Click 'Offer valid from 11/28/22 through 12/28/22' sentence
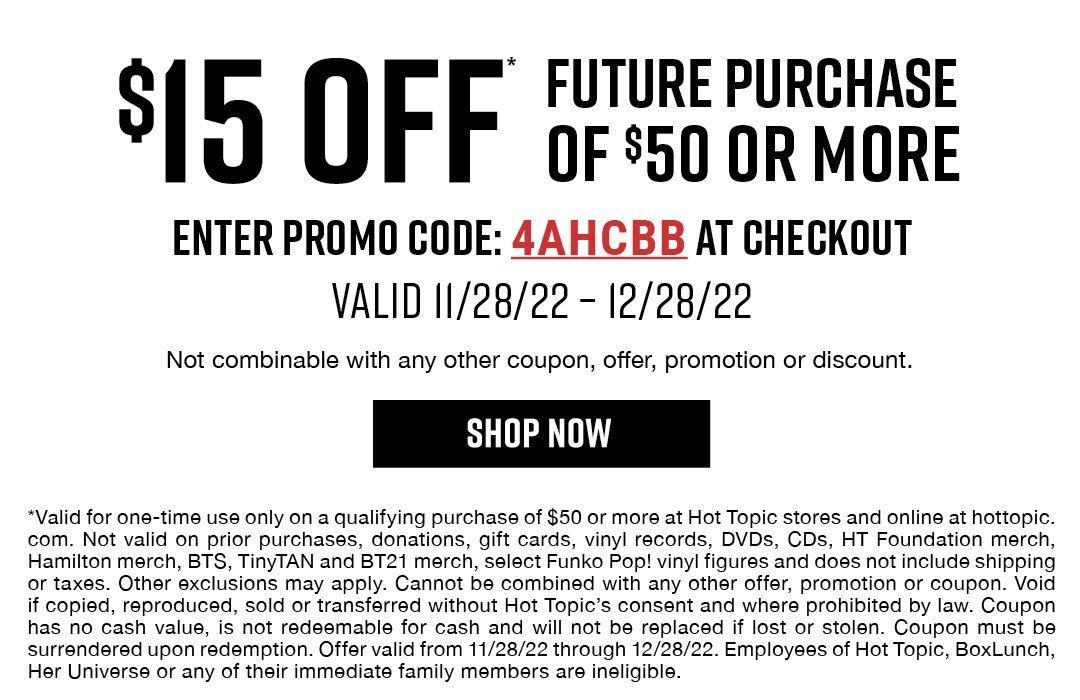The height and width of the screenshot is (700, 1080). click(x=530, y=650)
